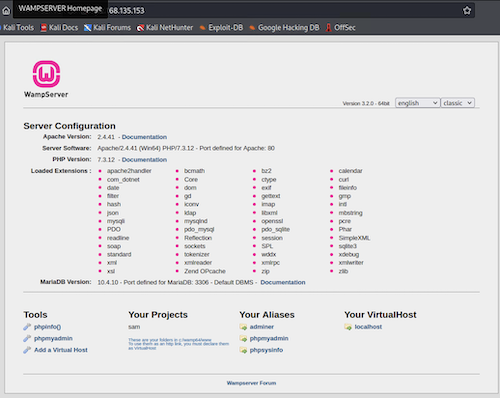Click the WampServer logo
Screen dimensions: 500x398
(x=46, y=79)
